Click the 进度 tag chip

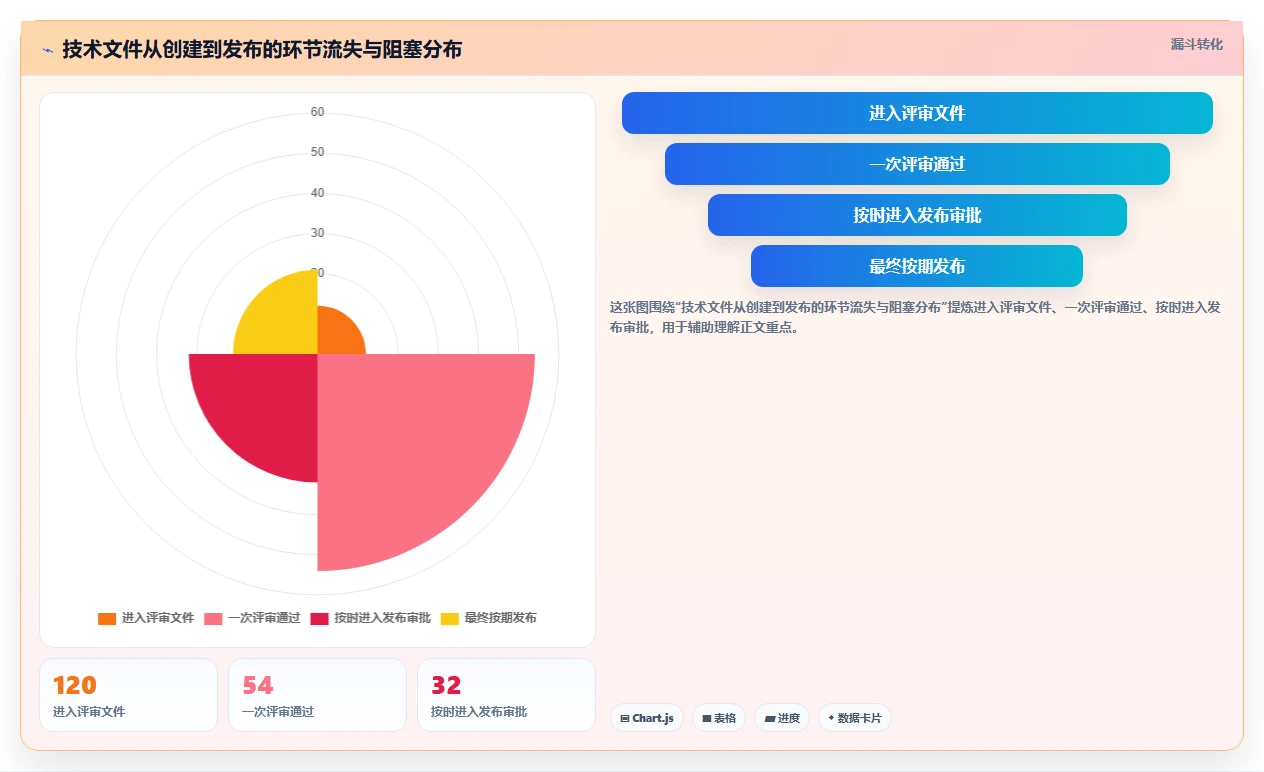coord(782,718)
